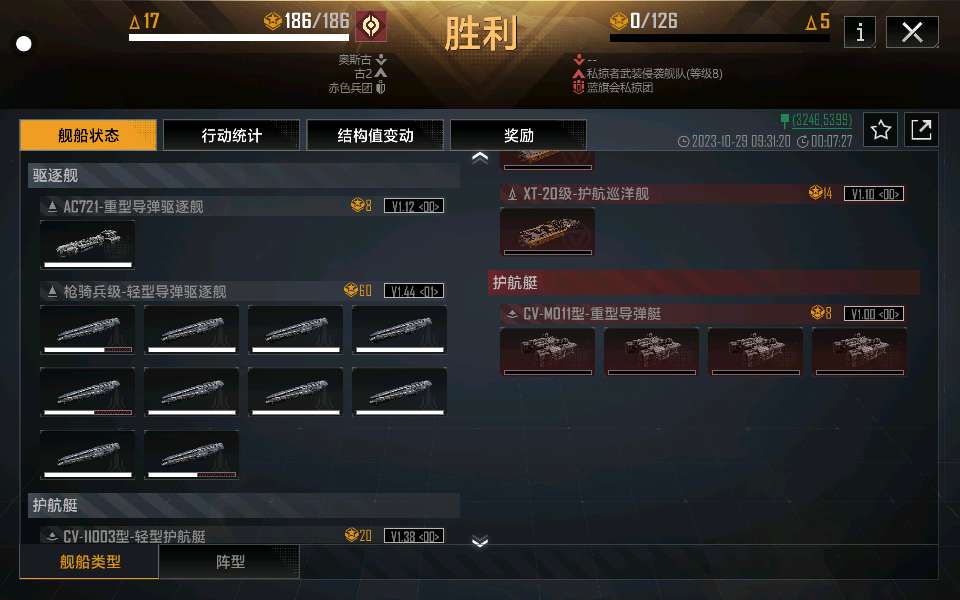
Task: Click the XT-20级 cruiser thumbnail
Action: click(547, 231)
